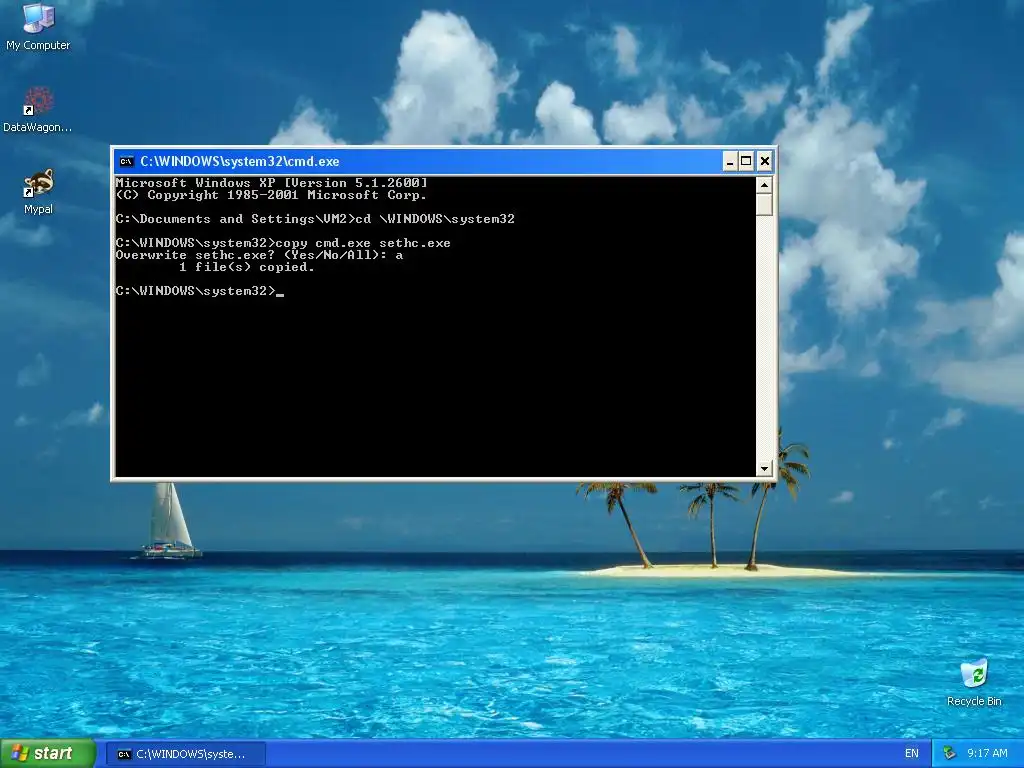Click the EN language indicator
Screen dimensions: 1024x768
[x=912, y=754]
